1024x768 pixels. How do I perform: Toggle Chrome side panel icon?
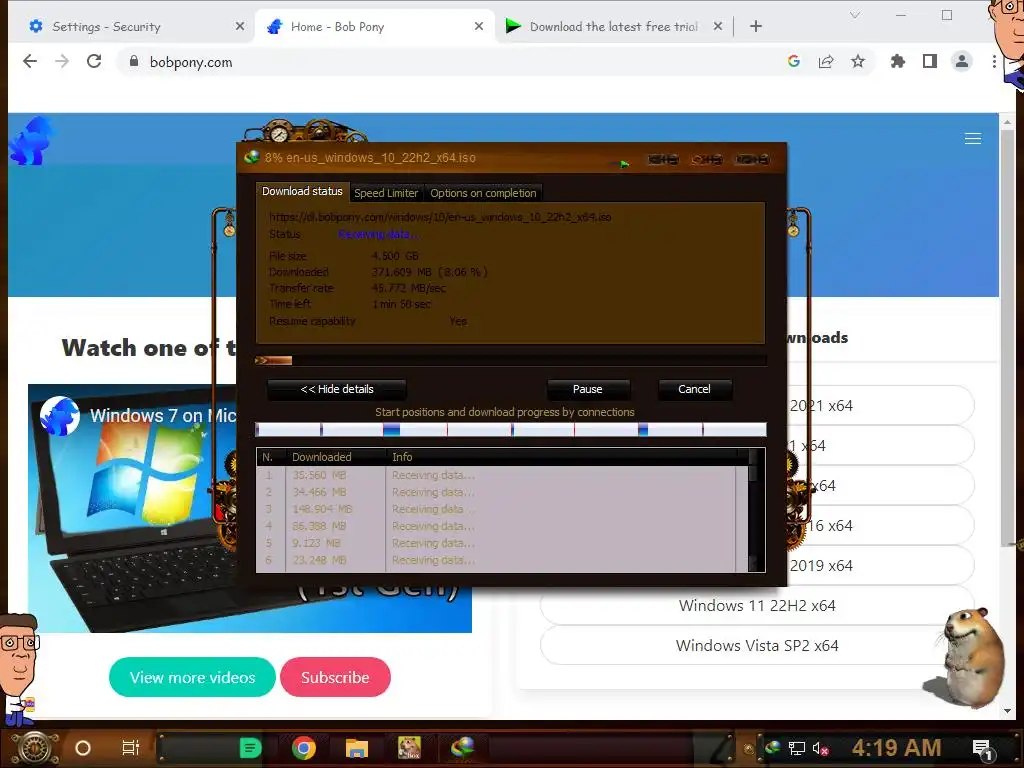point(930,61)
